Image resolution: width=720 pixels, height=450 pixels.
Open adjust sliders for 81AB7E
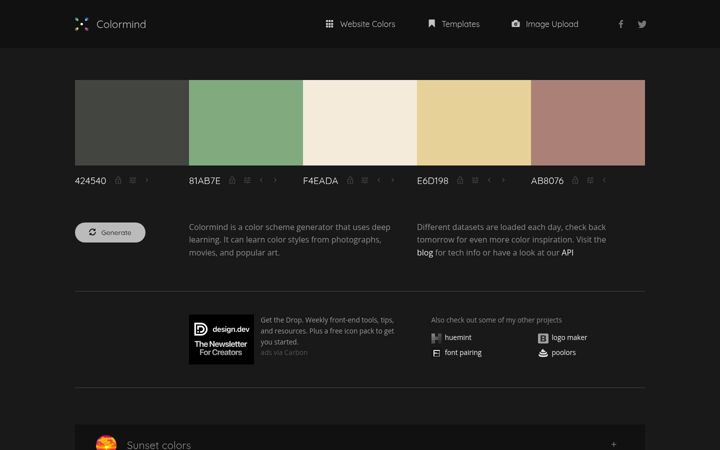[247, 180]
